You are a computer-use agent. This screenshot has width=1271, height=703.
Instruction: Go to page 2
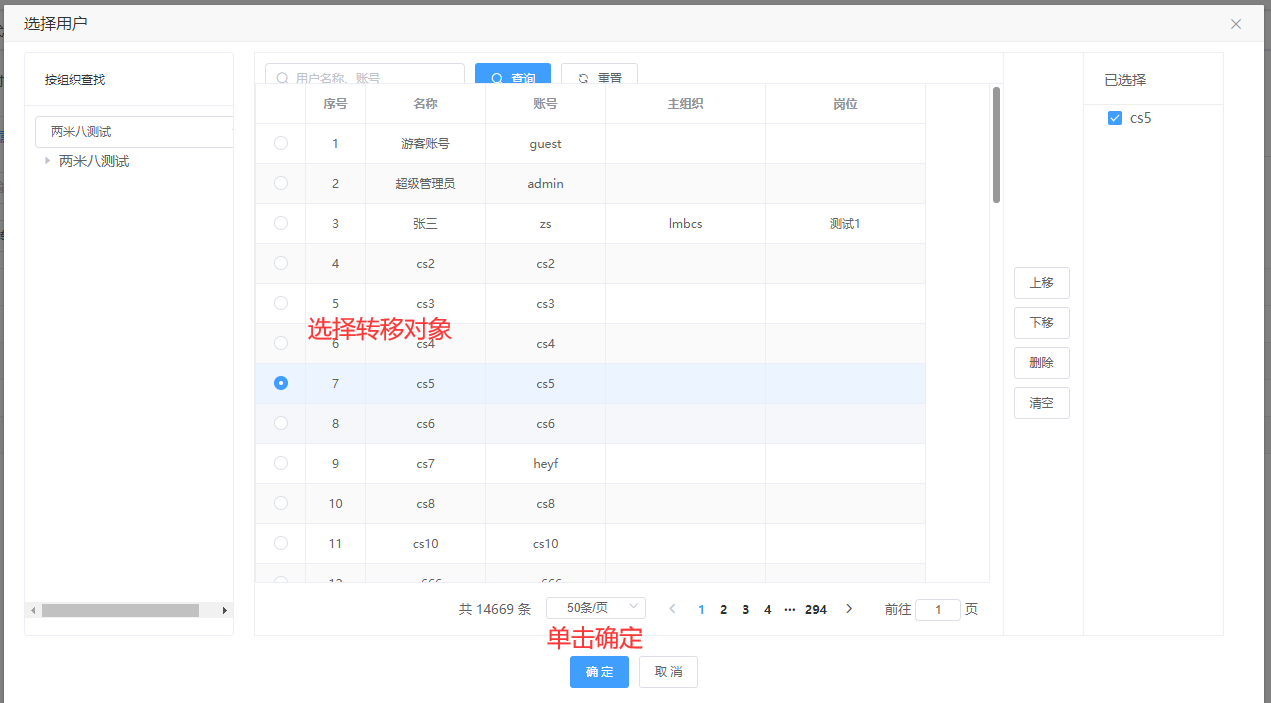(x=723, y=609)
